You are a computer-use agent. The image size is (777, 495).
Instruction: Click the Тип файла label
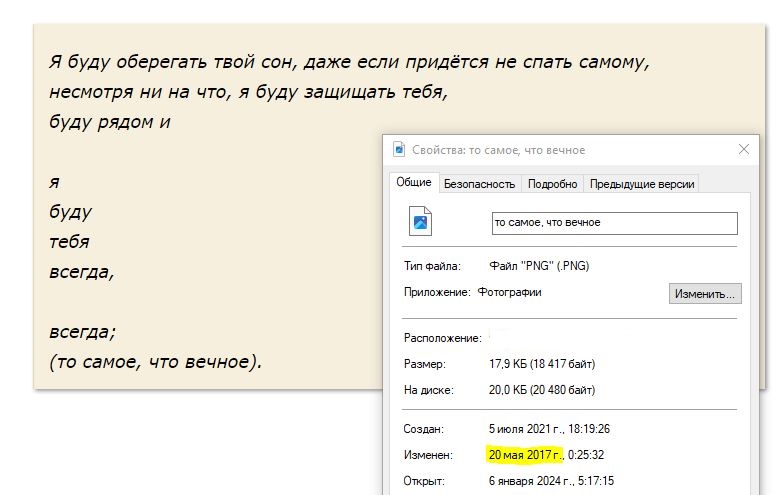(432, 266)
